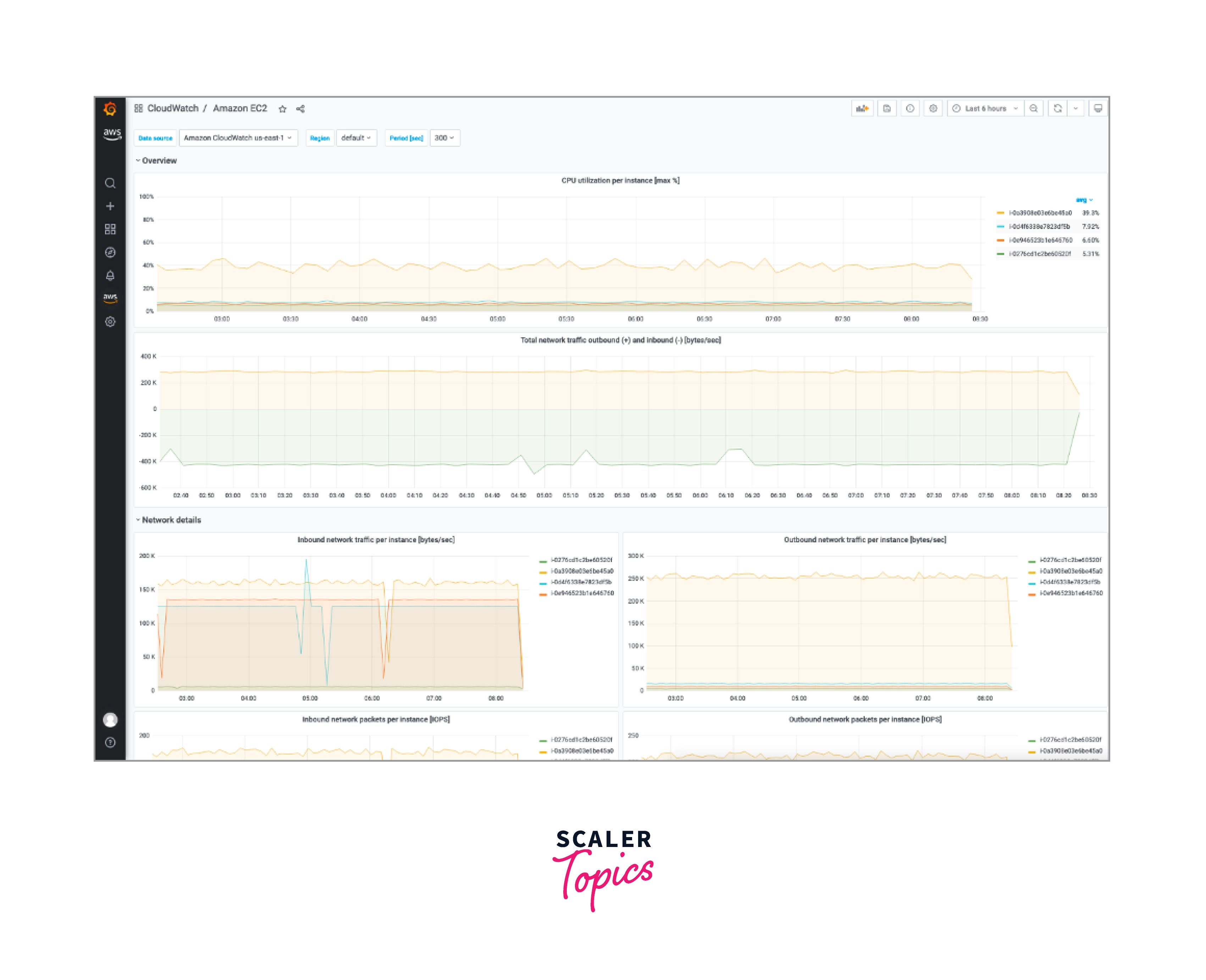Open the search dashboards icon
Viewport: 1206px width, 980px height.
pyautogui.click(x=110, y=183)
